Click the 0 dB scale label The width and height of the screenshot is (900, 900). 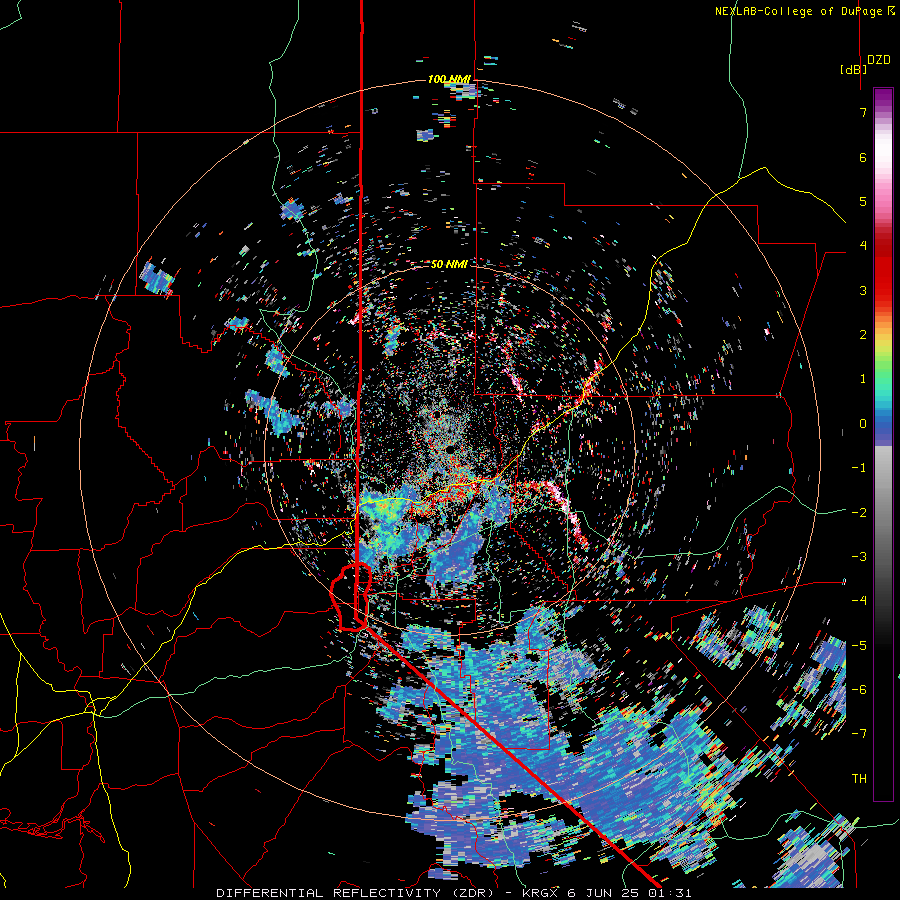863,424
